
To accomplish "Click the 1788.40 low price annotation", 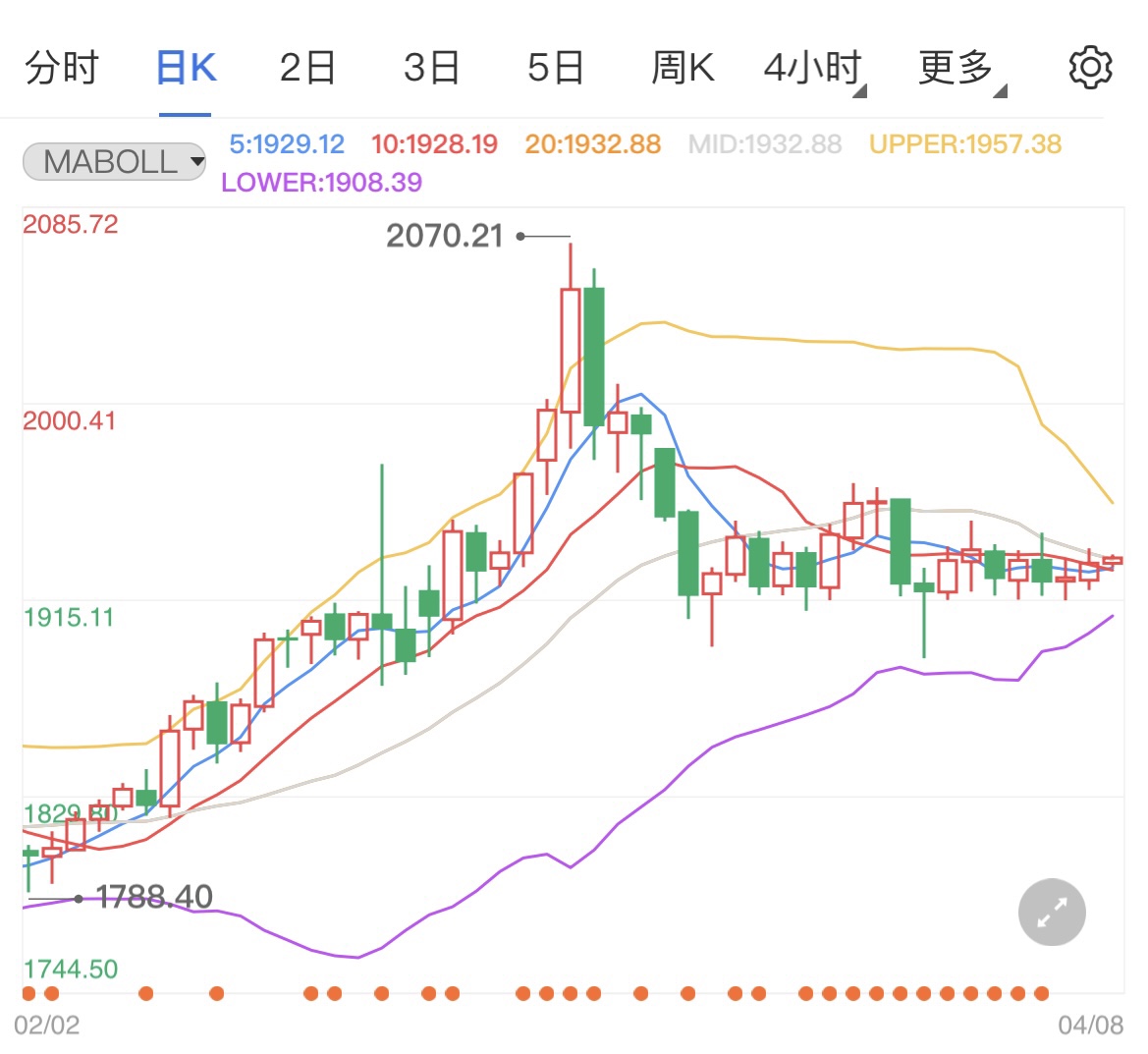I will [x=154, y=897].
